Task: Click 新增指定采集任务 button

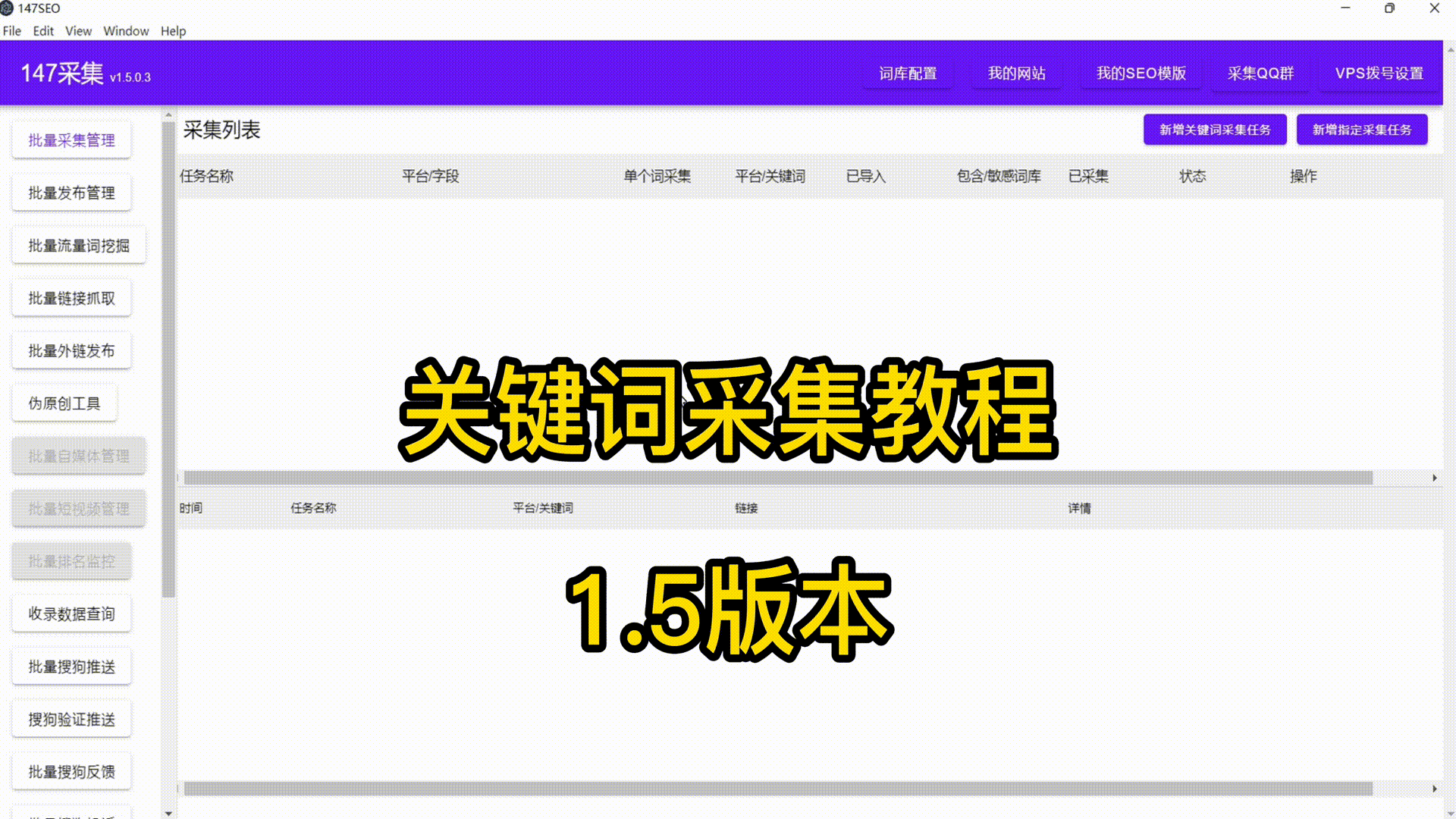Action: [x=1362, y=130]
